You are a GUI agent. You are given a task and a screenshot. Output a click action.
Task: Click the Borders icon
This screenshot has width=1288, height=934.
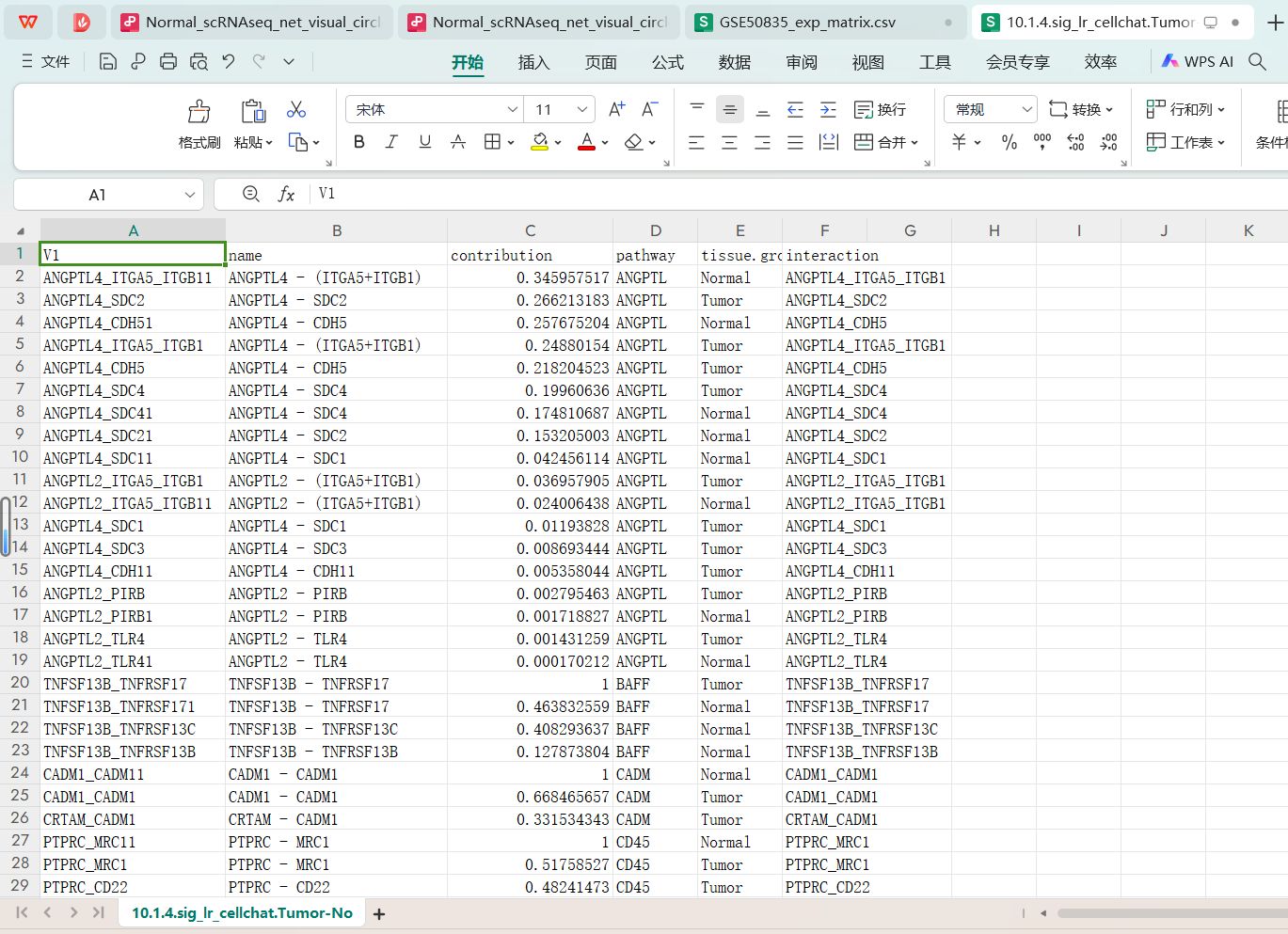click(492, 142)
